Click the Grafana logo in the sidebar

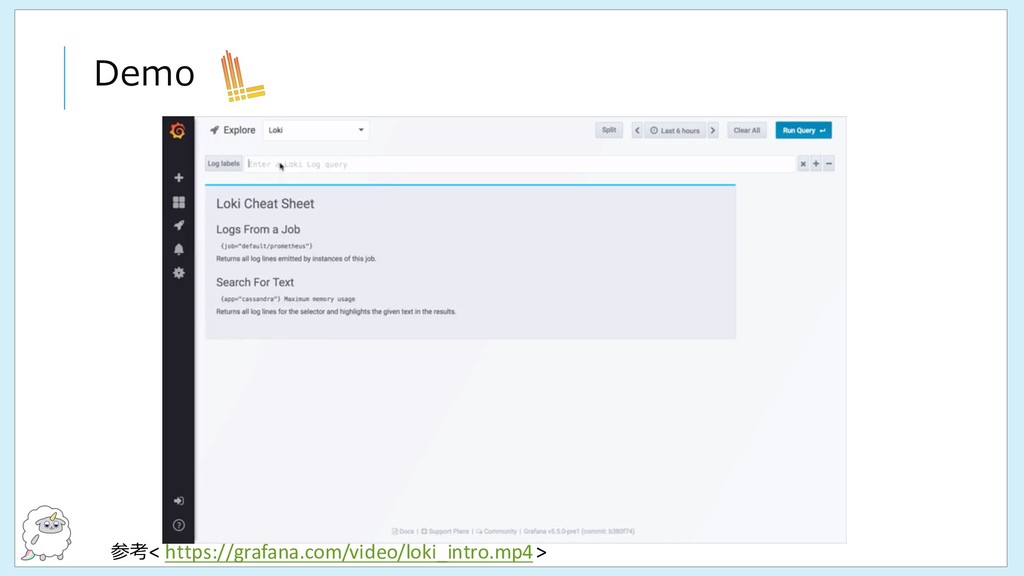pos(178,131)
